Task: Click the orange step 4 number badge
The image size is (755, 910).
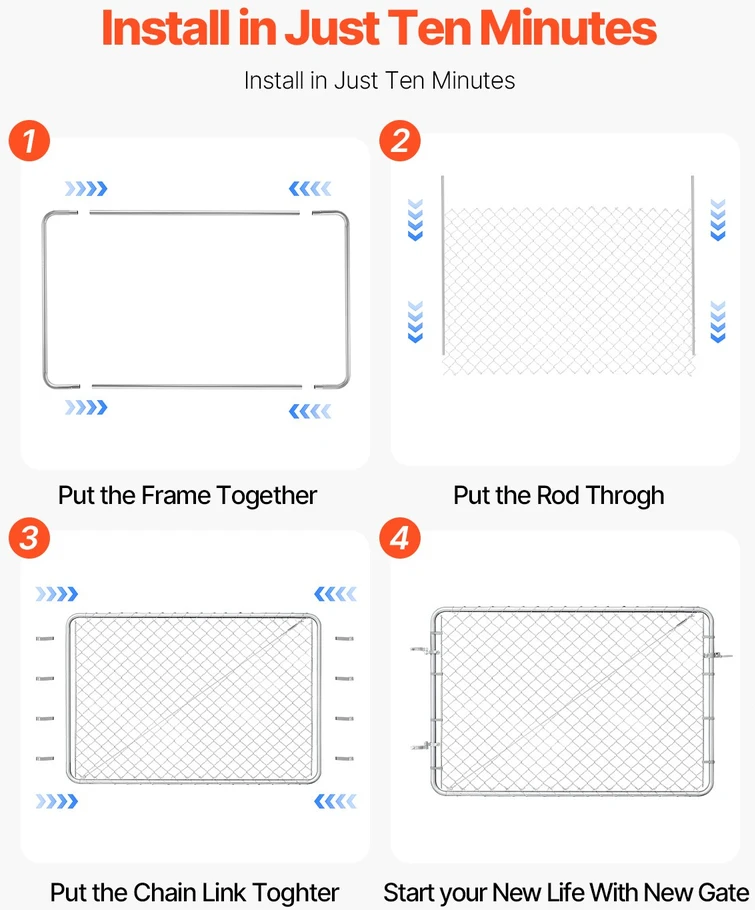Action: (x=400, y=538)
